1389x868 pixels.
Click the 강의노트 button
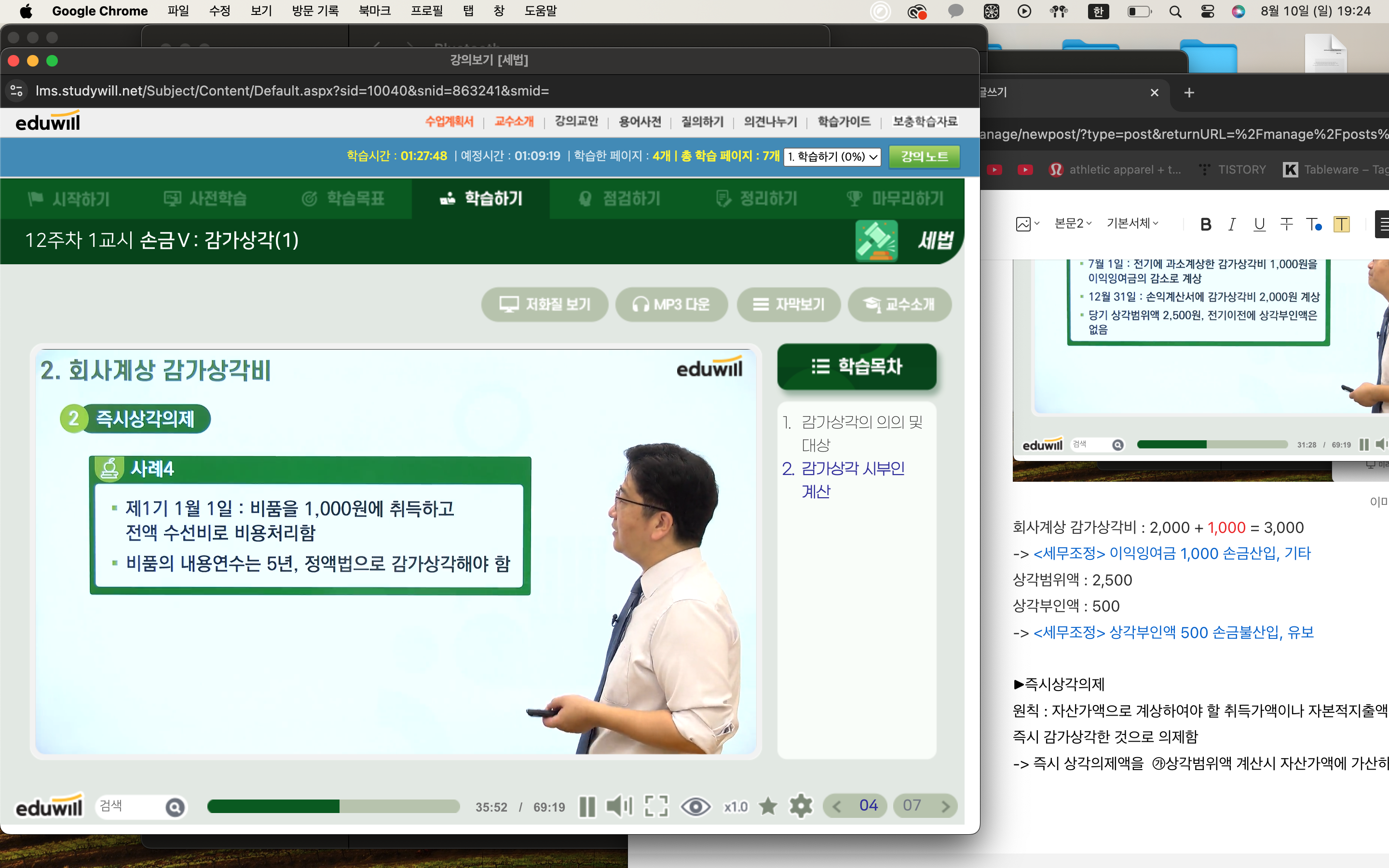(x=924, y=157)
